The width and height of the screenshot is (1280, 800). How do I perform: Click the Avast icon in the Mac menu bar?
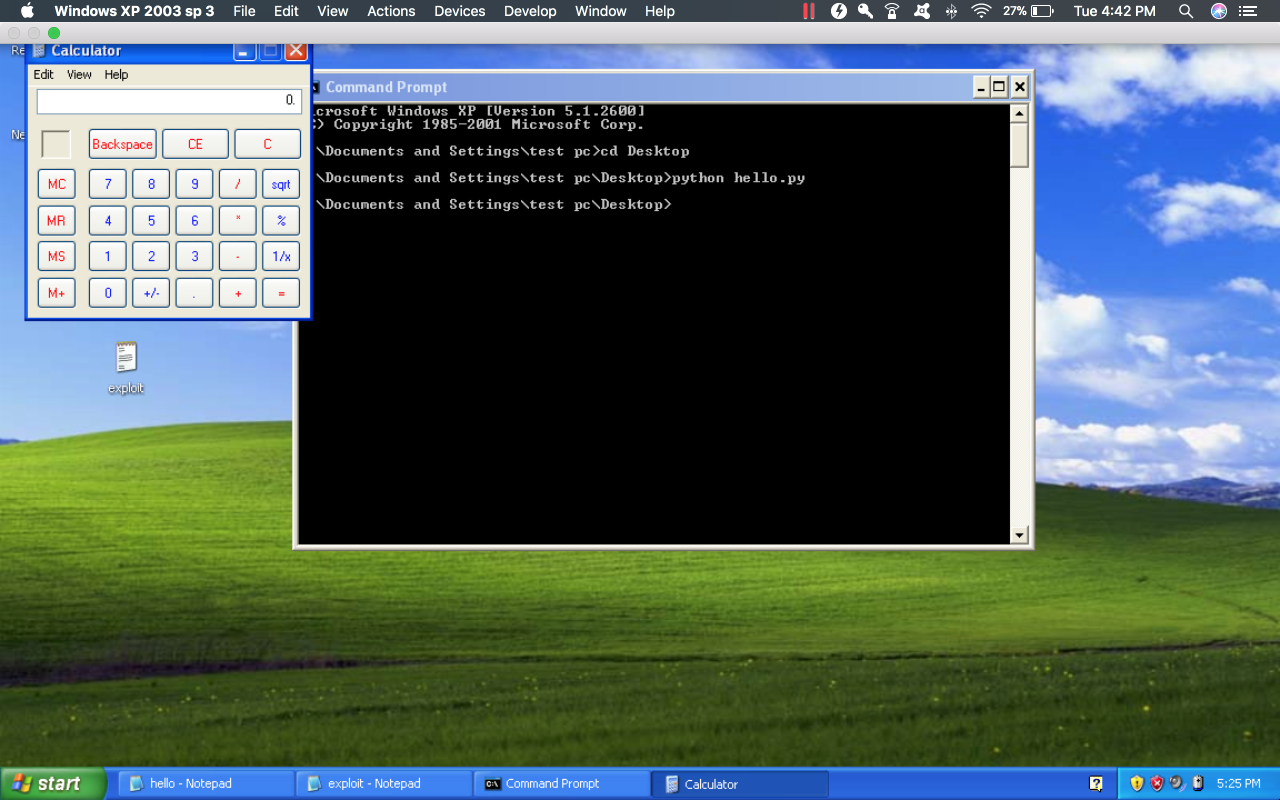923,11
